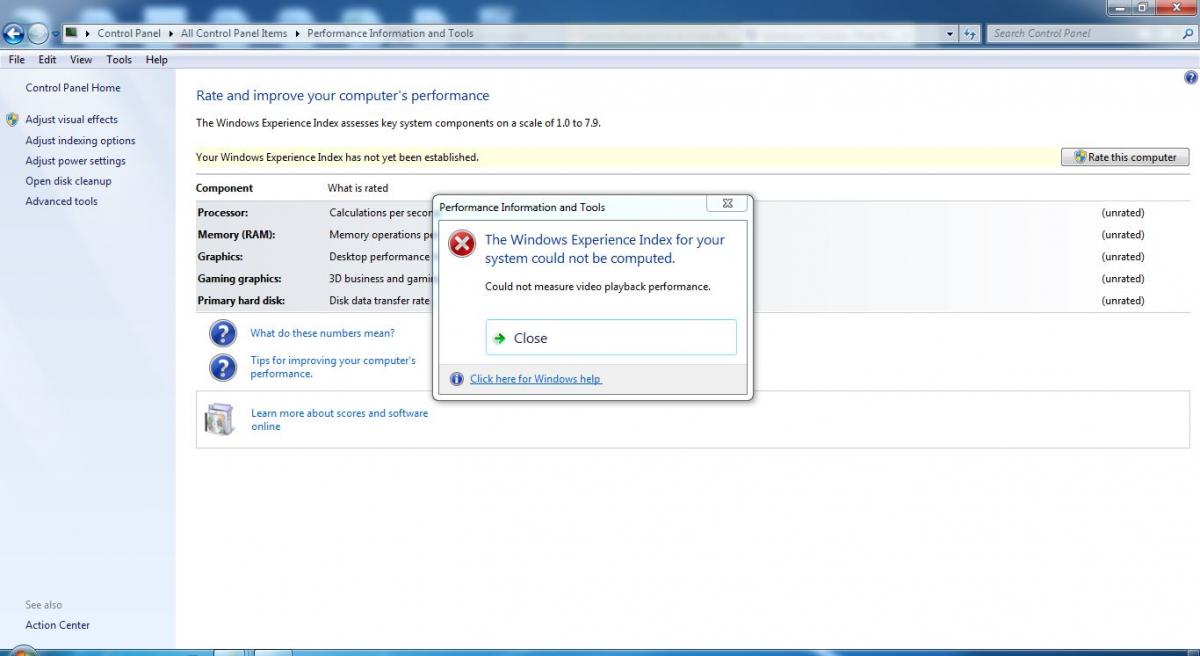Open Tips for improving your computer's performance
This screenshot has height=656, width=1200.
[333, 367]
